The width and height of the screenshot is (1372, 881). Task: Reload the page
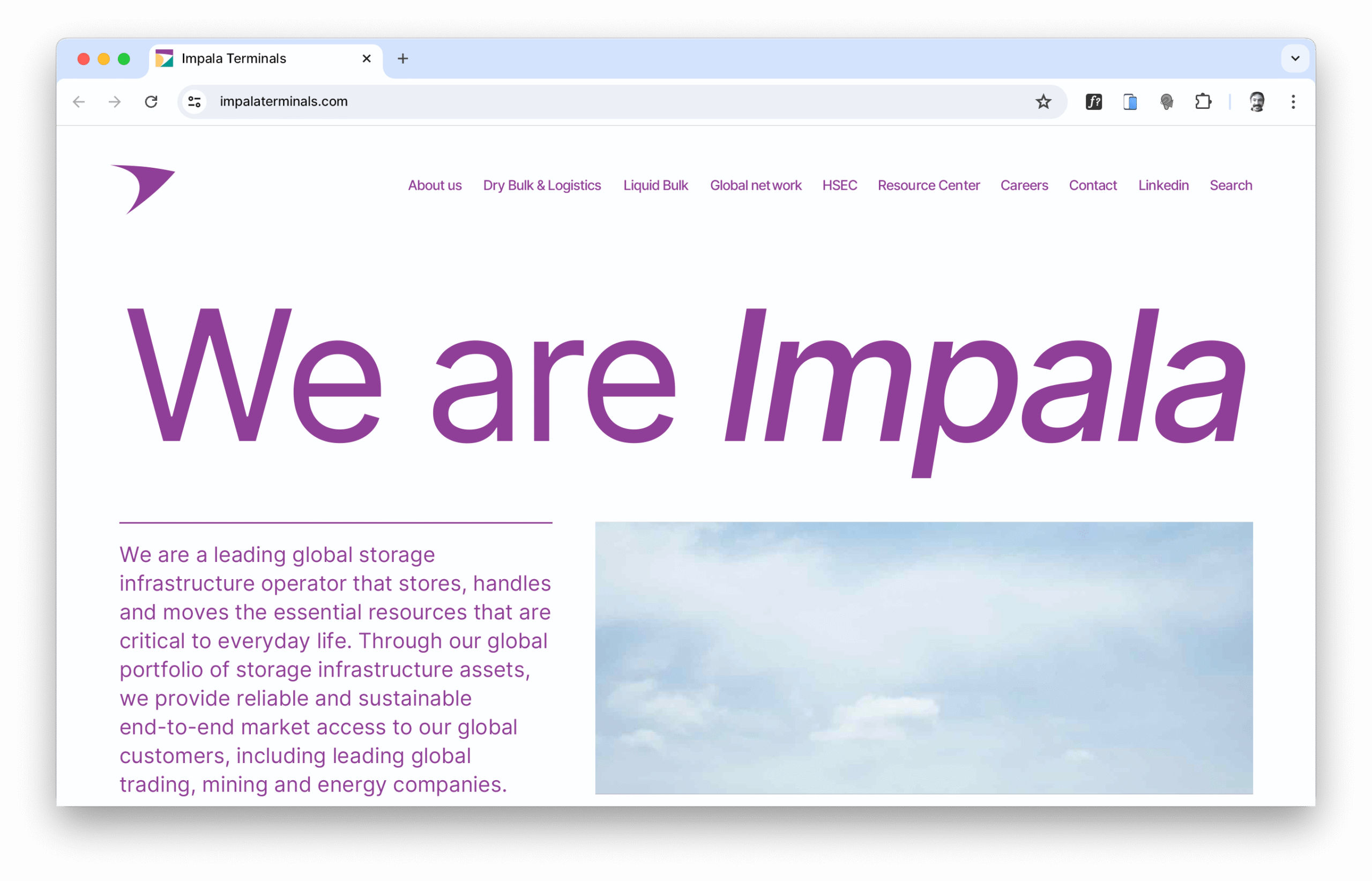pos(151,102)
